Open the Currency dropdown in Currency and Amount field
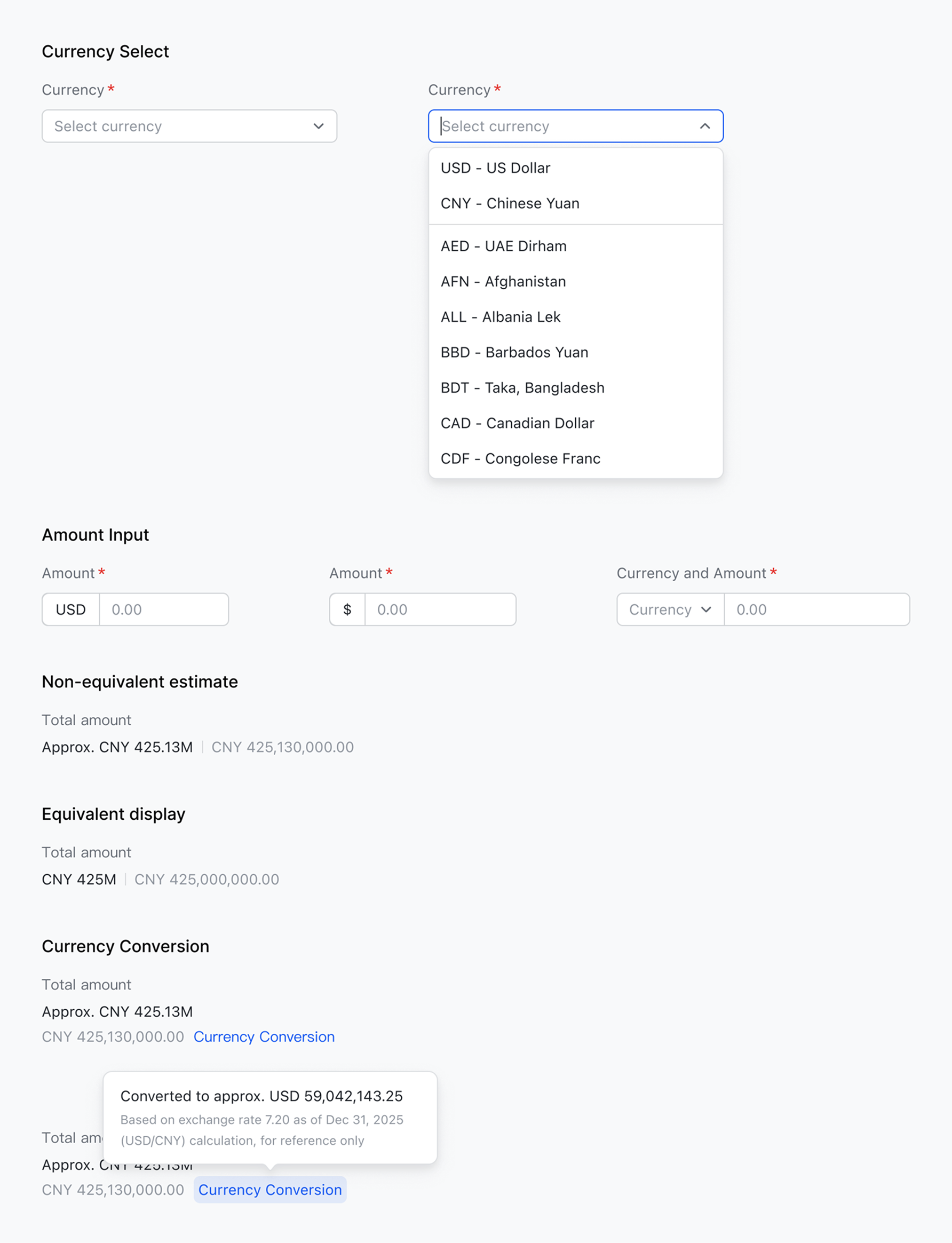952x1243 pixels. [669, 609]
